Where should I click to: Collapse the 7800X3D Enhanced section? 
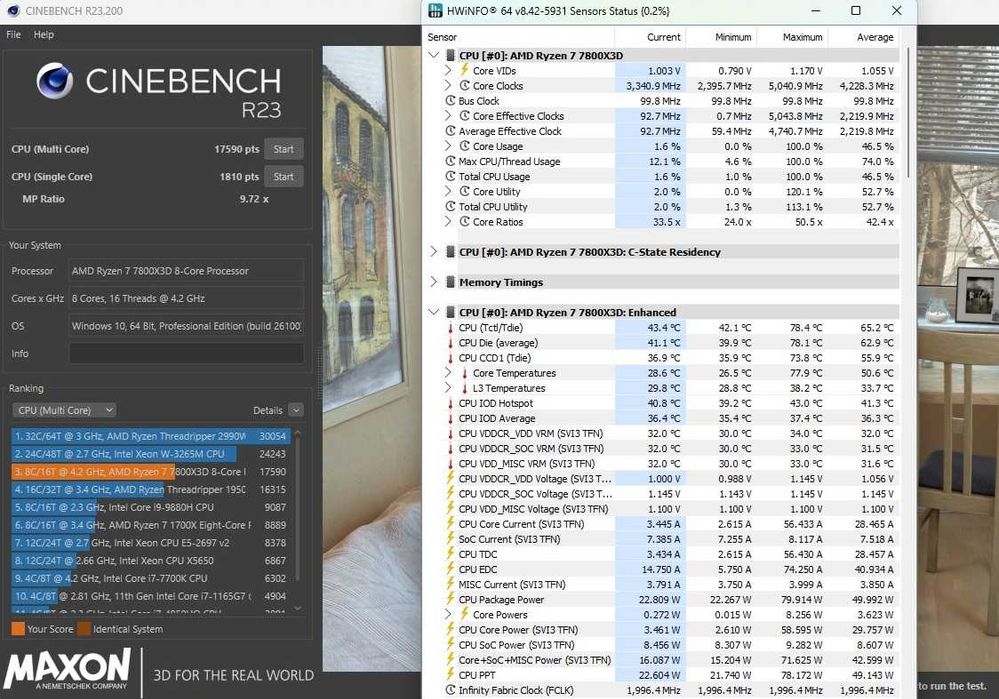pos(434,312)
